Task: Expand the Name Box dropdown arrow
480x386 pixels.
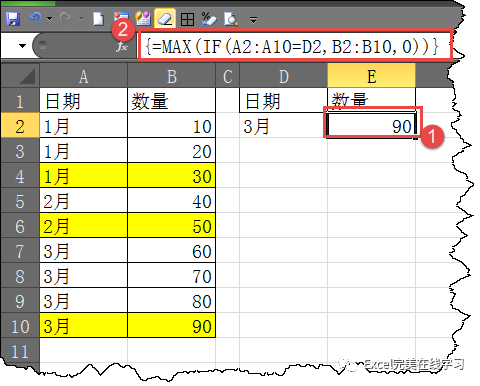Action: point(22,45)
